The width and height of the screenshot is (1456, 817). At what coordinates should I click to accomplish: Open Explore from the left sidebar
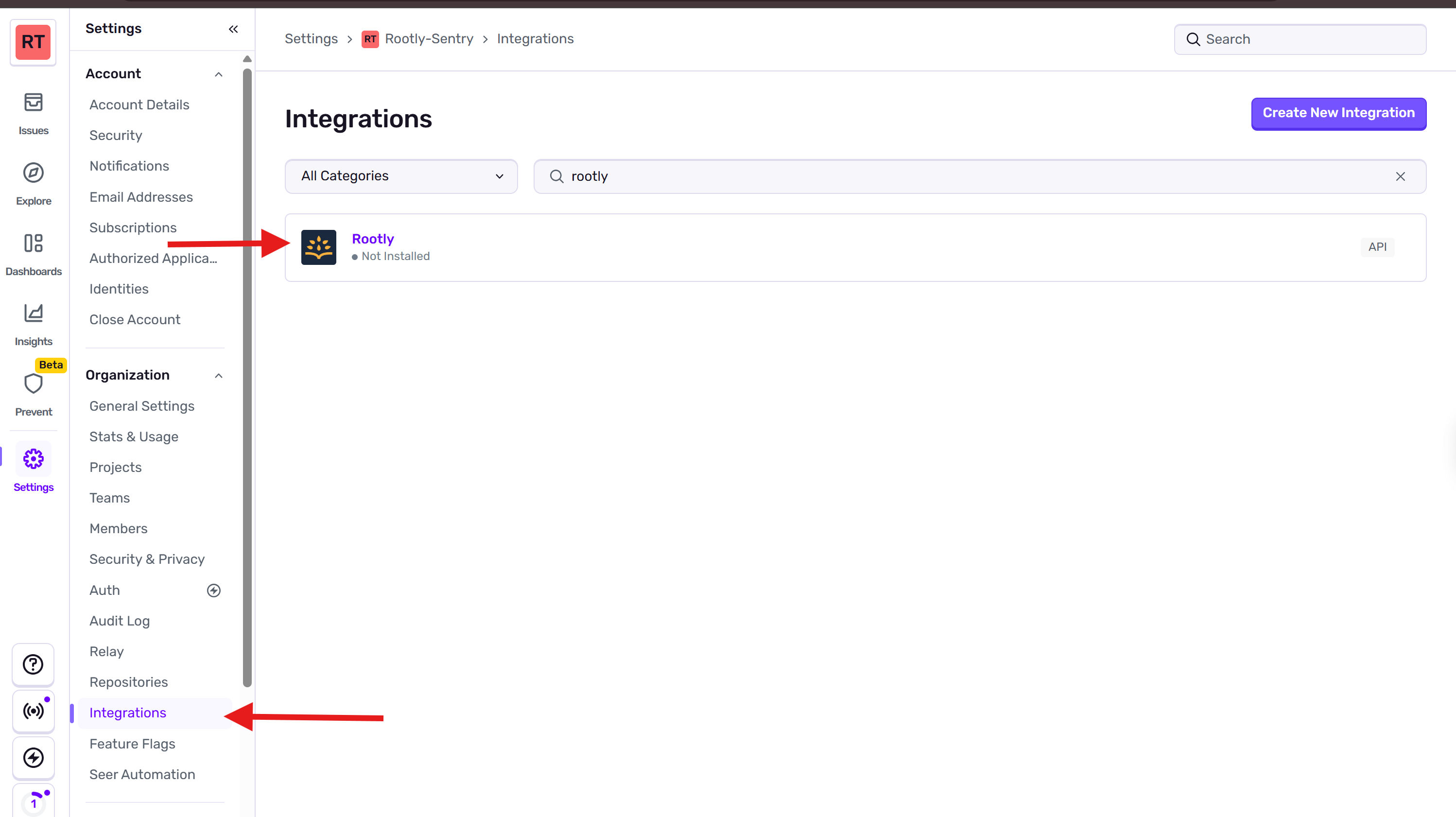click(33, 182)
